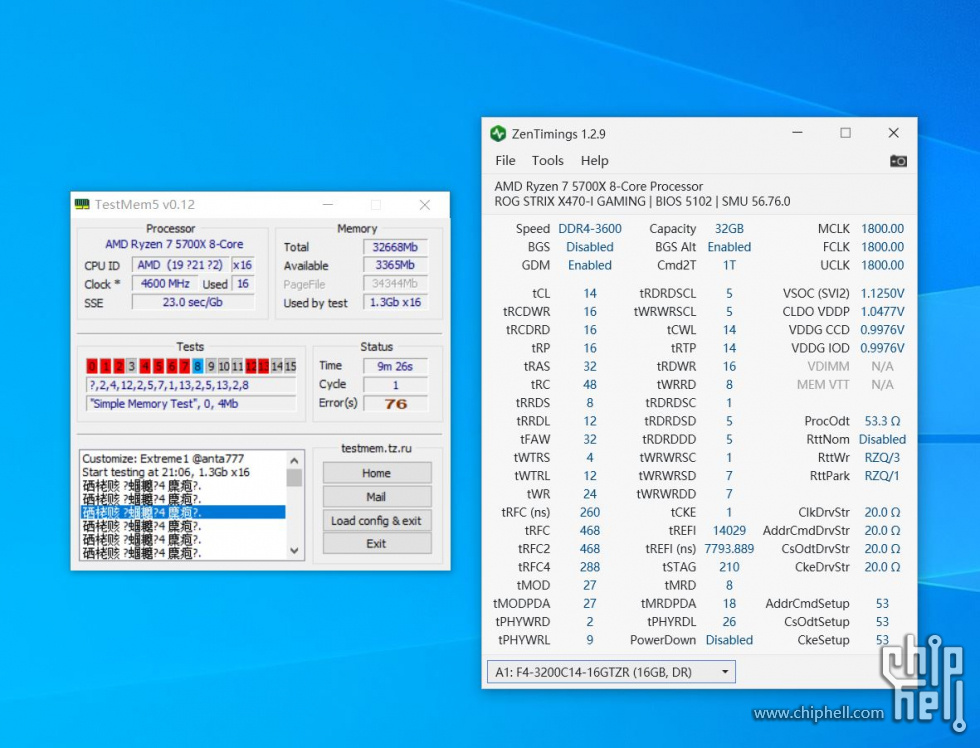Click the AMD Ryzen 7 5700X 8-Core label in TestMem5
The width and height of the screenshot is (980, 748).
click(174, 244)
